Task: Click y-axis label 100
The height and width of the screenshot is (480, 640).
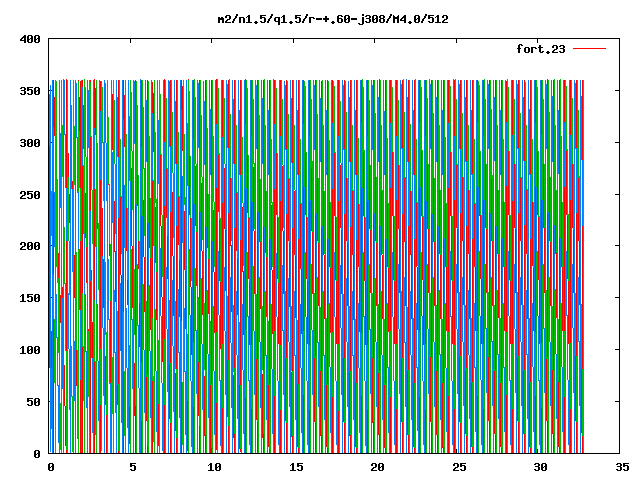Action: click(x=30, y=350)
